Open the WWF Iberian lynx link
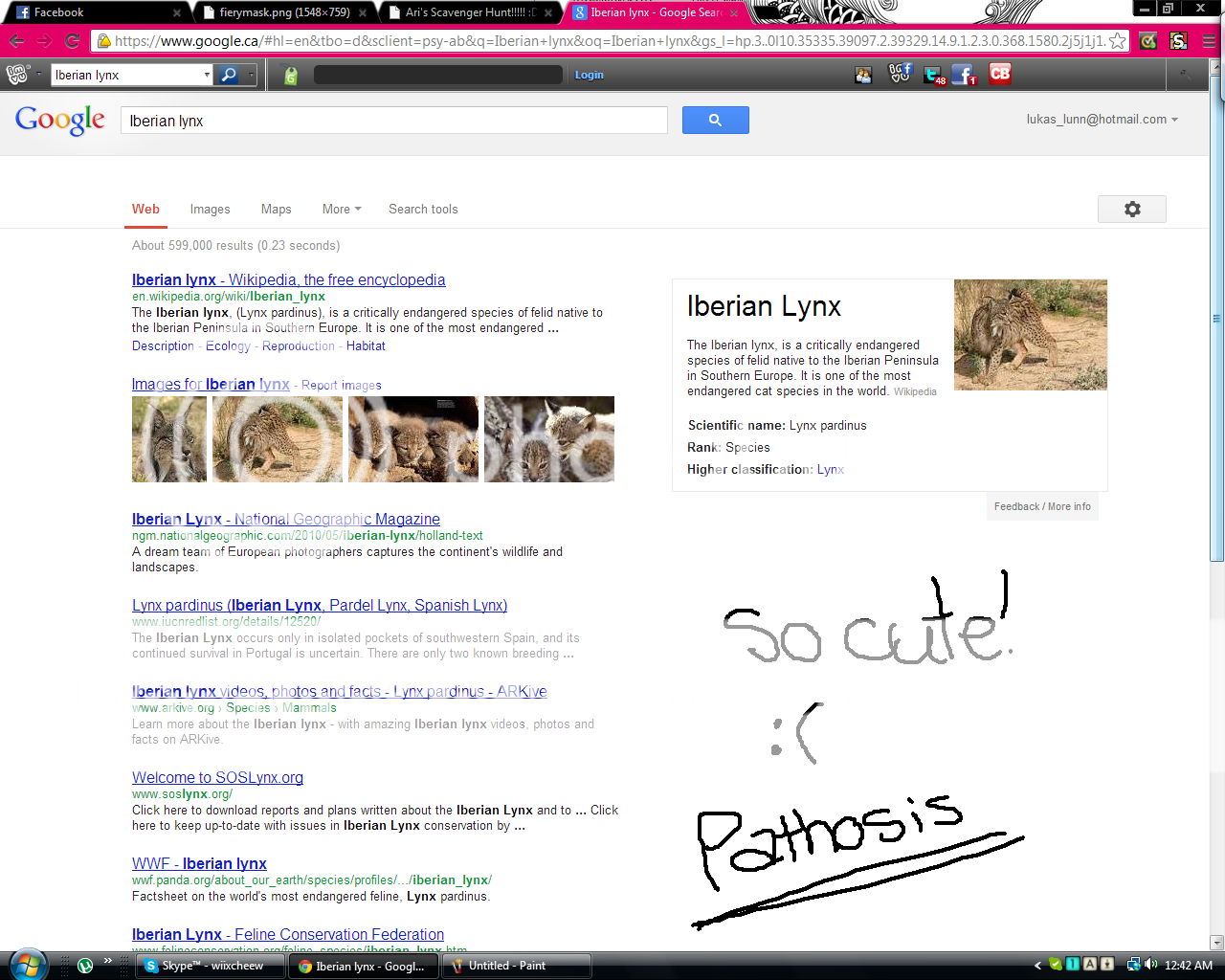The height and width of the screenshot is (980, 1225). 199,863
